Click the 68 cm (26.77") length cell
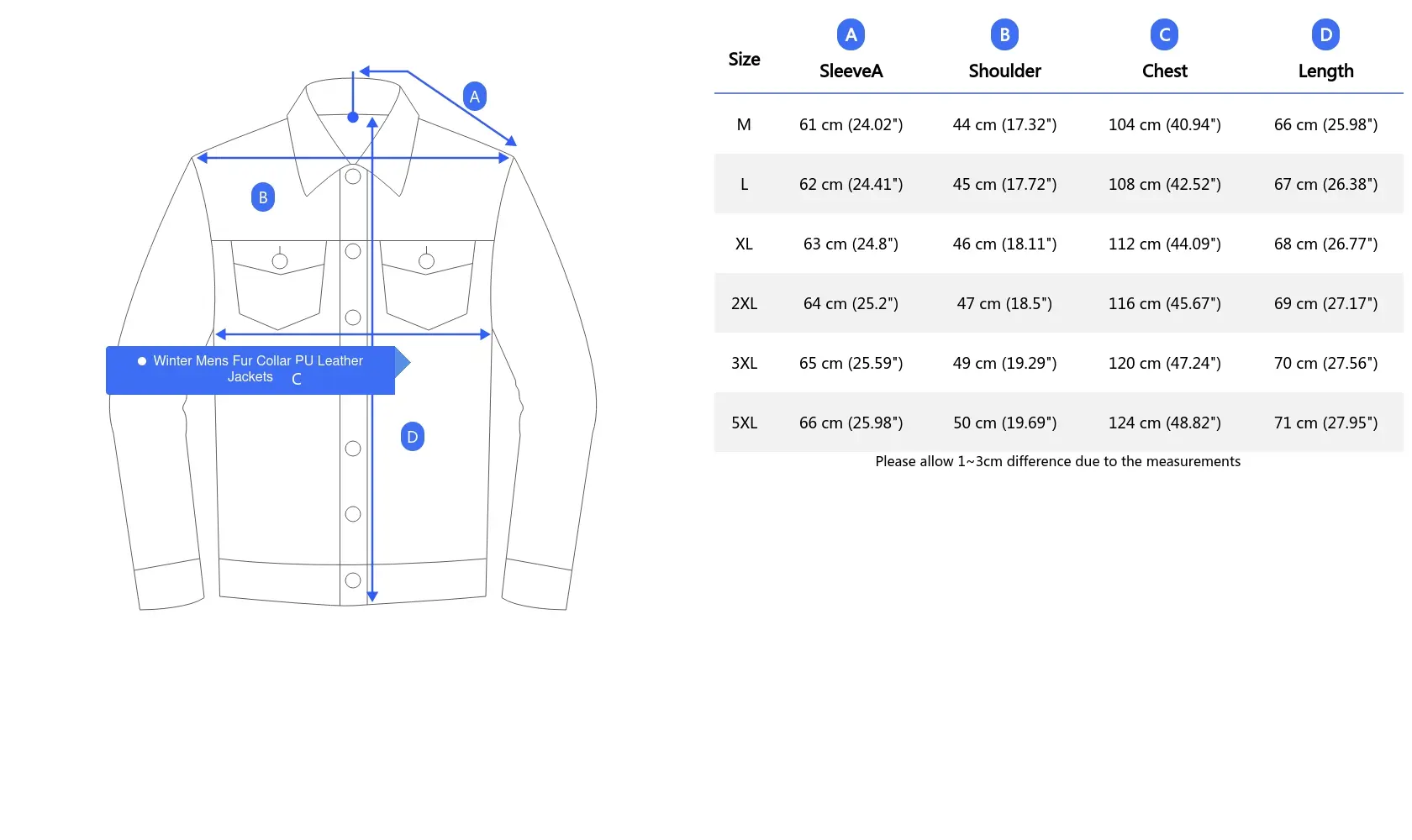The width and height of the screenshot is (1412, 840). click(1325, 244)
